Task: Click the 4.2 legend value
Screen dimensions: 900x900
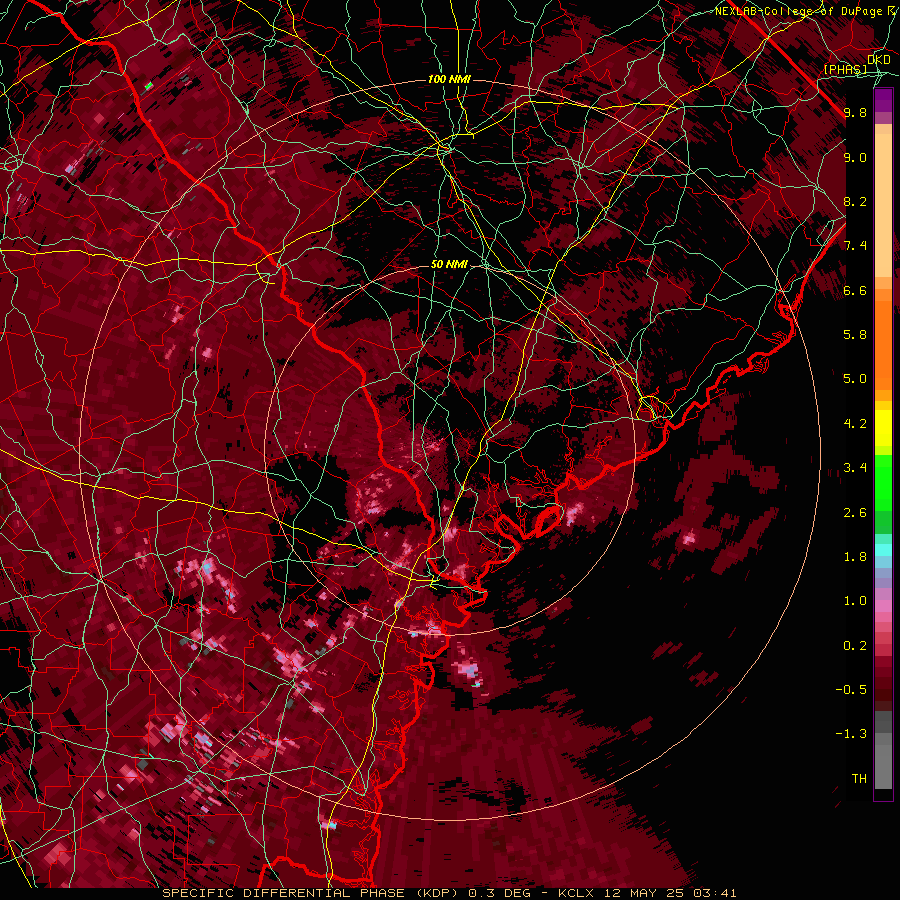Action: (855, 424)
